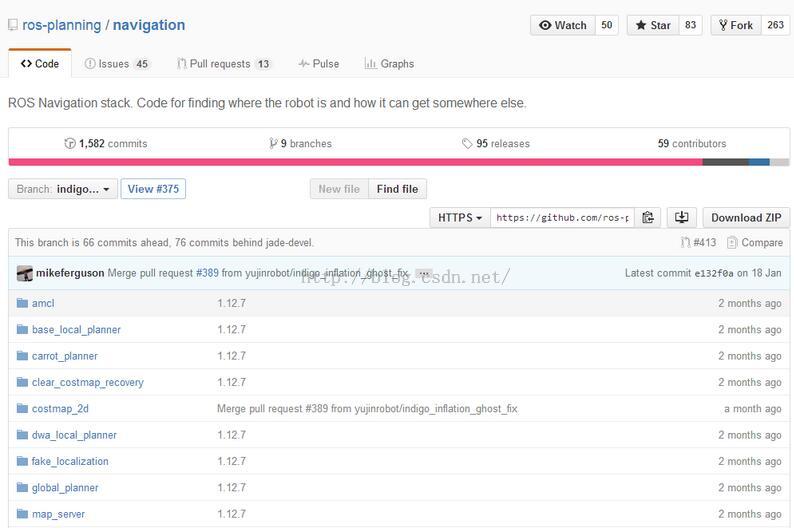Open the amcl folder
The width and height of the screenshot is (794, 532).
43,303
